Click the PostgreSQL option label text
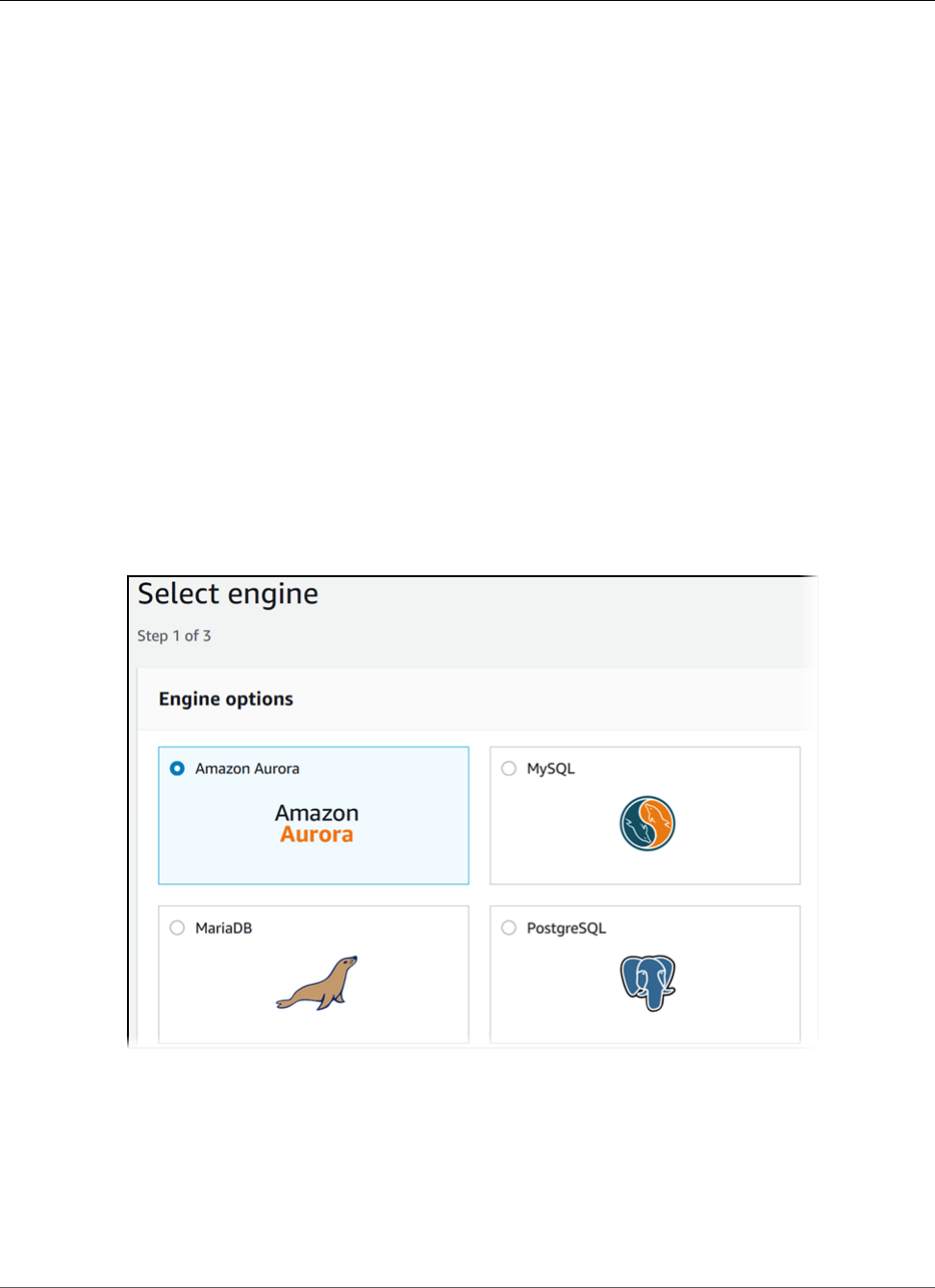 point(566,928)
